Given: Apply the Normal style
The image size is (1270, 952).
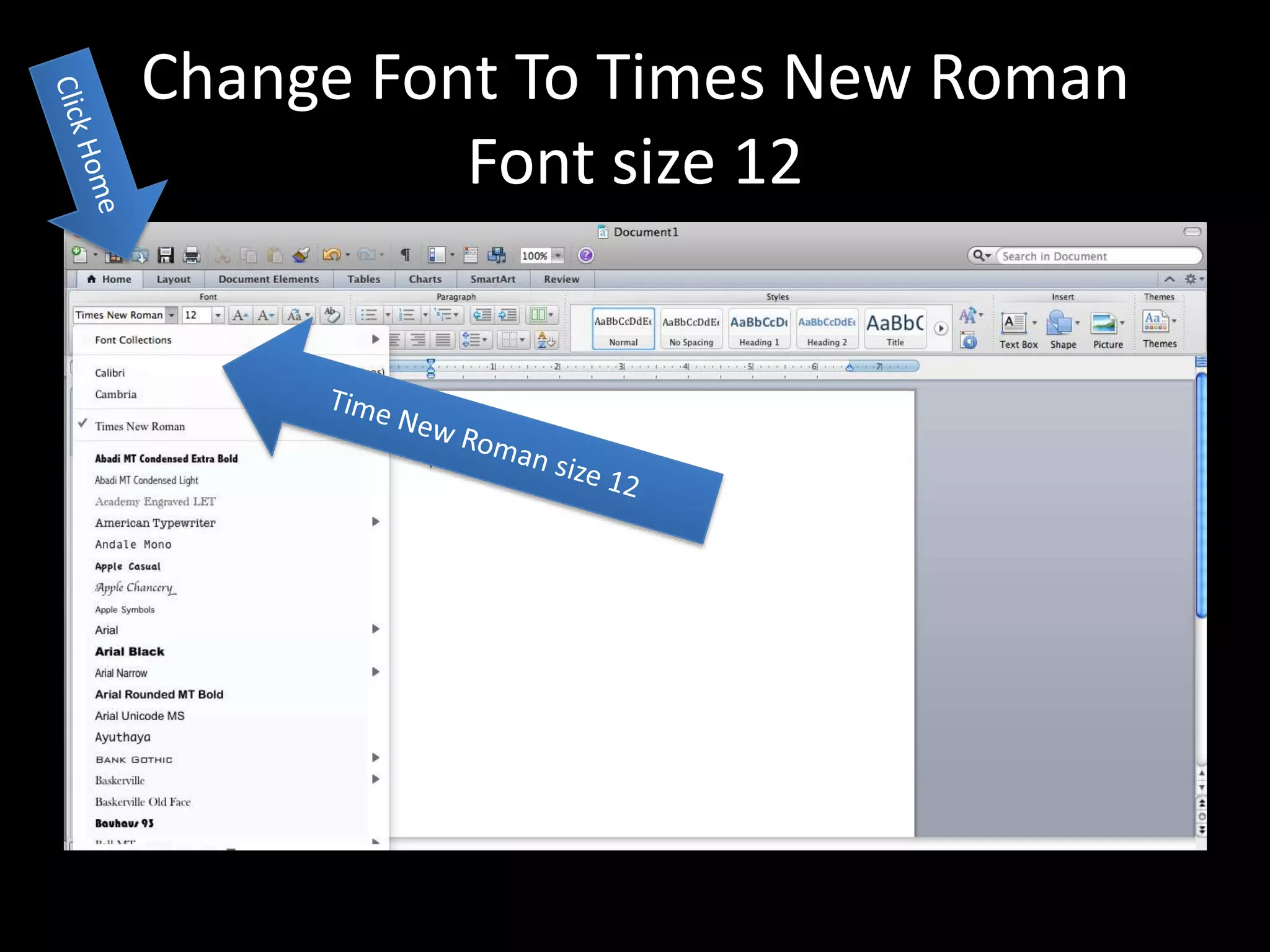Looking at the screenshot, I should [x=623, y=329].
